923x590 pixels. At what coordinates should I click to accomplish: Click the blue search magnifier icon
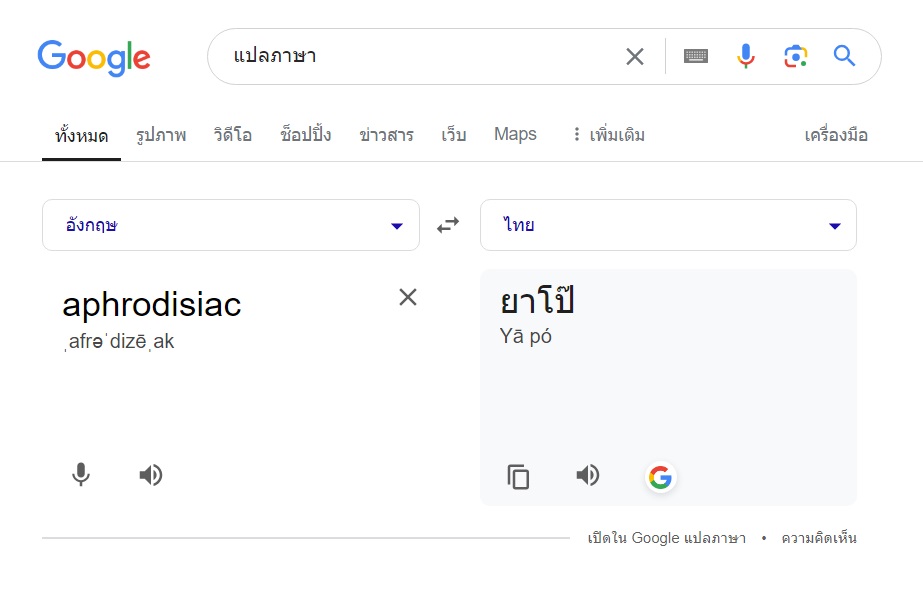point(844,56)
